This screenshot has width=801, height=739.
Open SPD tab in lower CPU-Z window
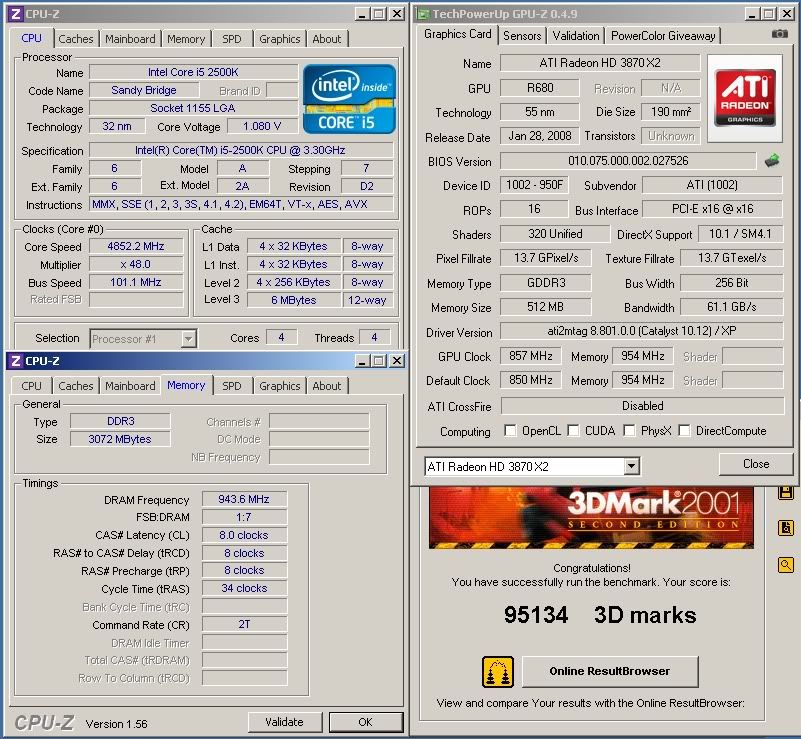point(231,386)
